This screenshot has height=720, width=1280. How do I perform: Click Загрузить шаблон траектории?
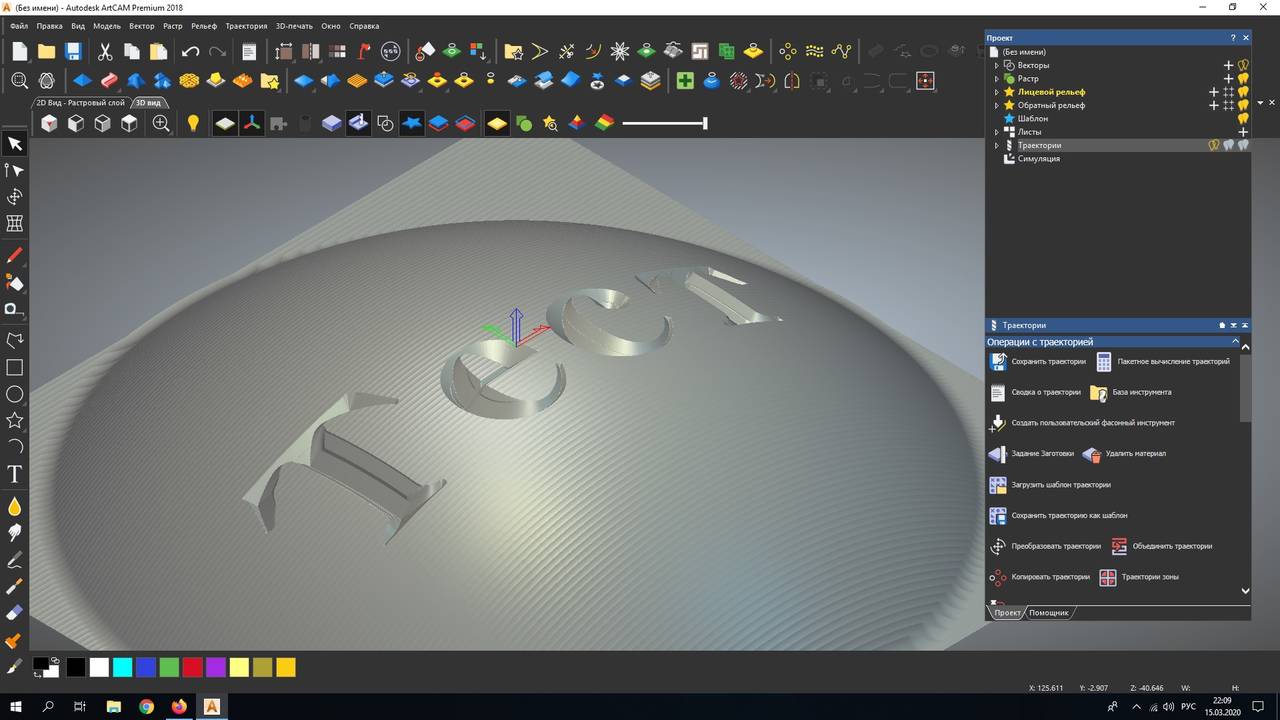1050,484
